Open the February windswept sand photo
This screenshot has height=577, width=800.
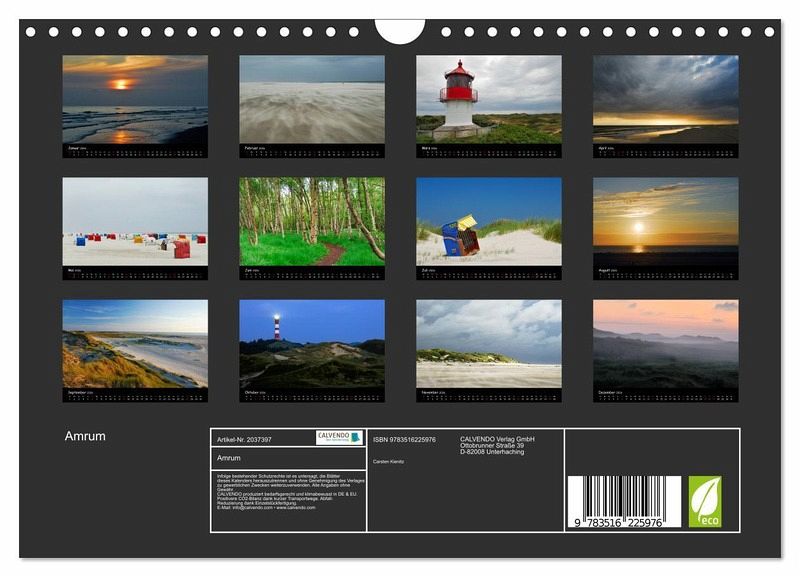click(x=312, y=99)
